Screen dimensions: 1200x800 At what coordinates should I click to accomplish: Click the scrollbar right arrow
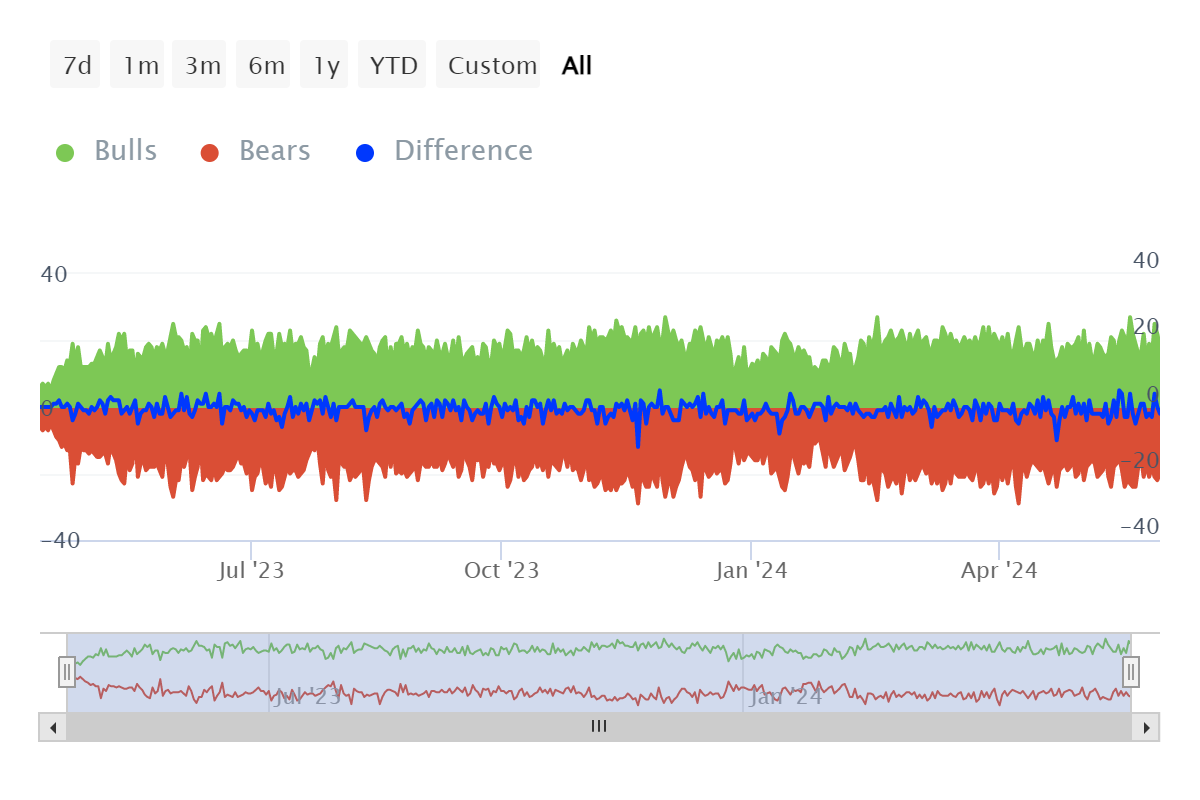(1146, 727)
